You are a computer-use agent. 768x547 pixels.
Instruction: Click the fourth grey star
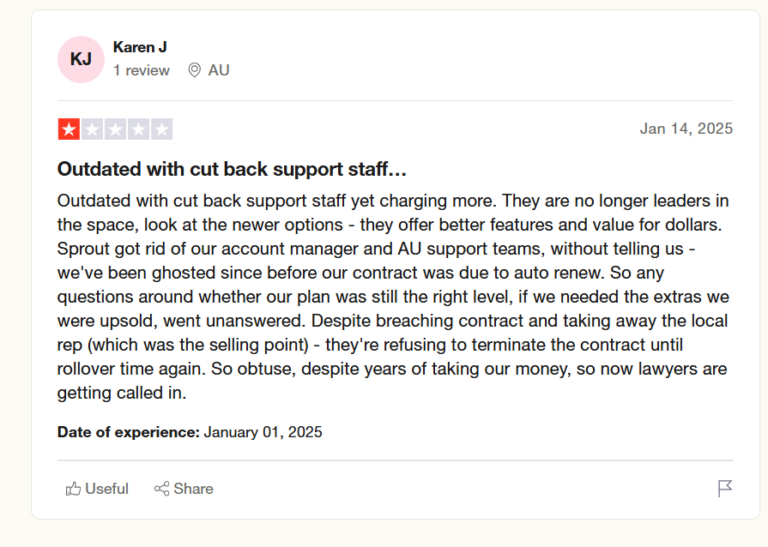point(139,129)
